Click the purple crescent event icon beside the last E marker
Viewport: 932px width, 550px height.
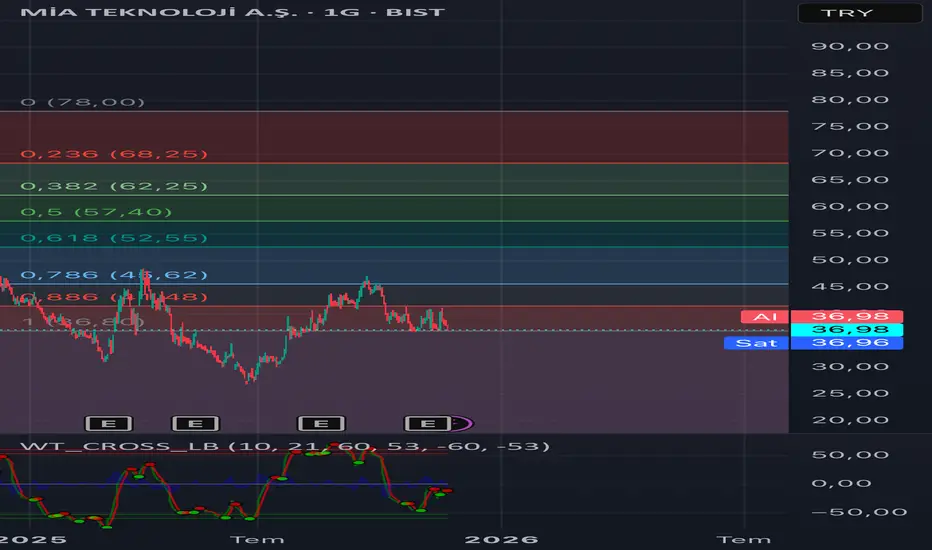coord(462,423)
